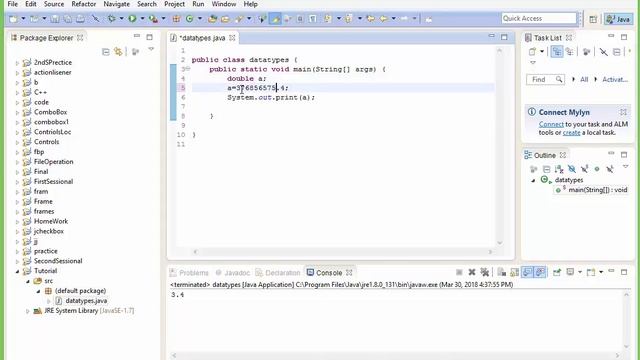Toggle Show Whitespace Characters in toolbar

(313, 19)
